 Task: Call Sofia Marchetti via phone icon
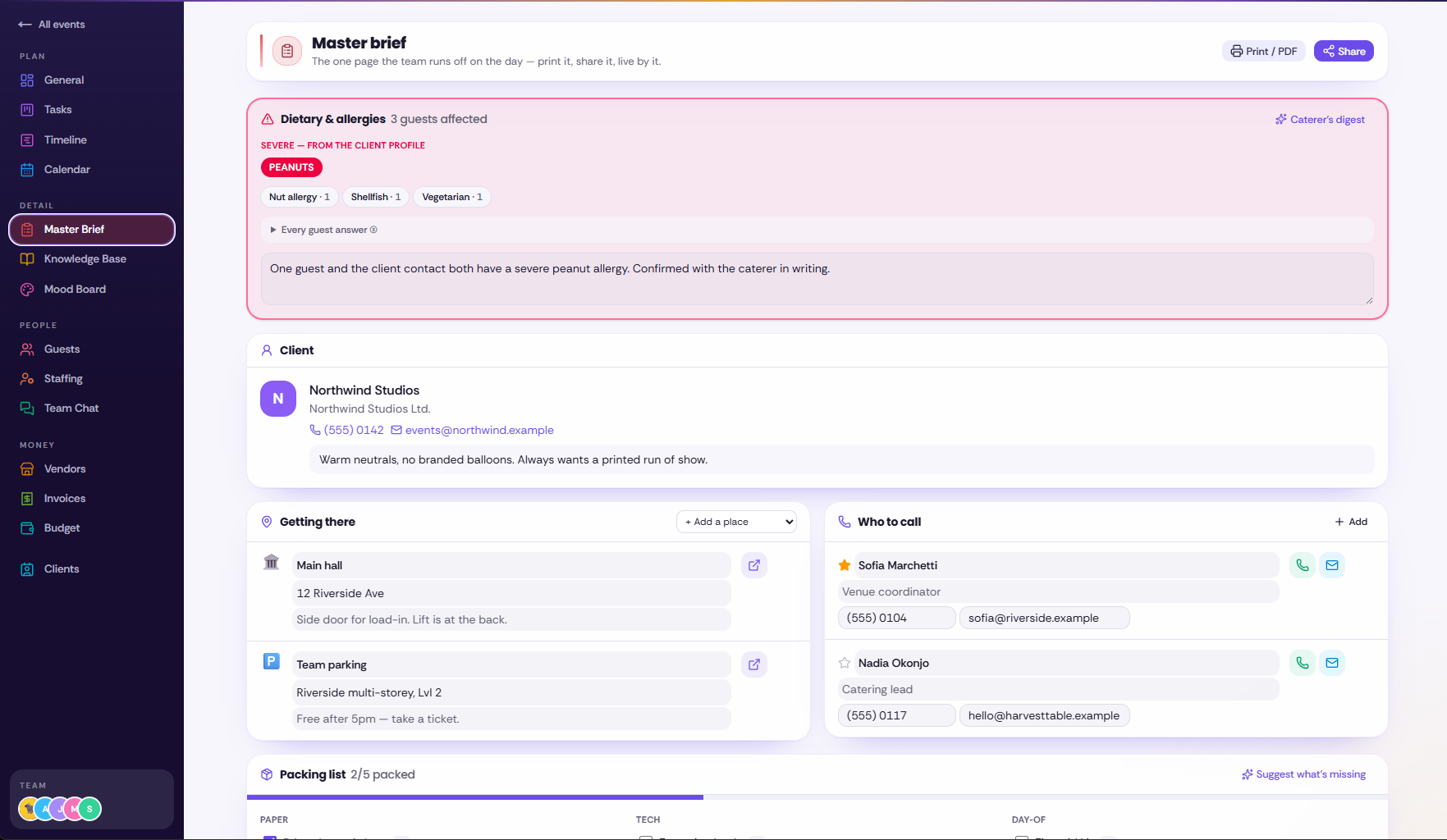pyautogui.click(x=1302, y=565)
